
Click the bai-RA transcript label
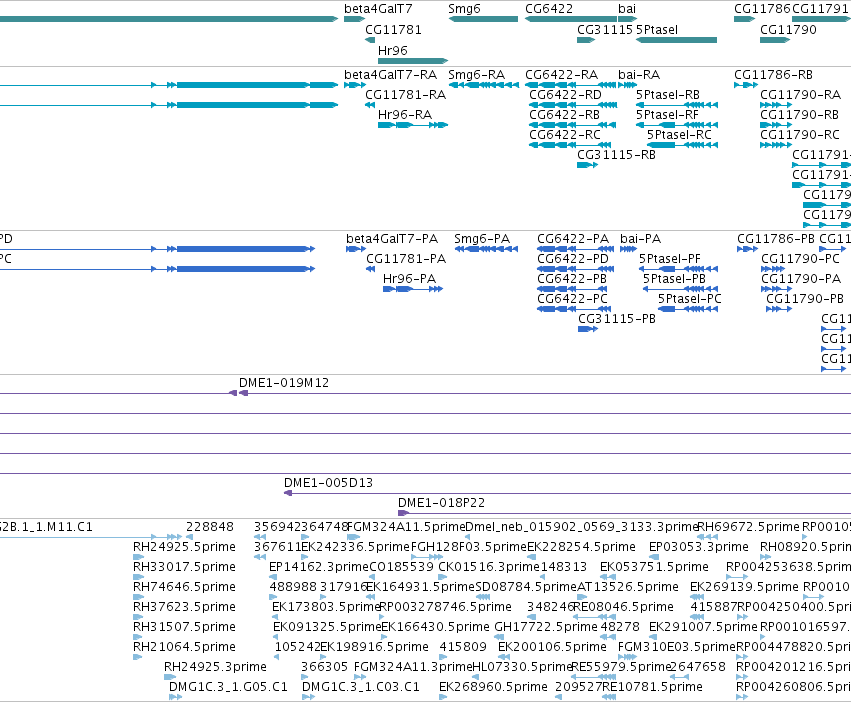point(639,74)
